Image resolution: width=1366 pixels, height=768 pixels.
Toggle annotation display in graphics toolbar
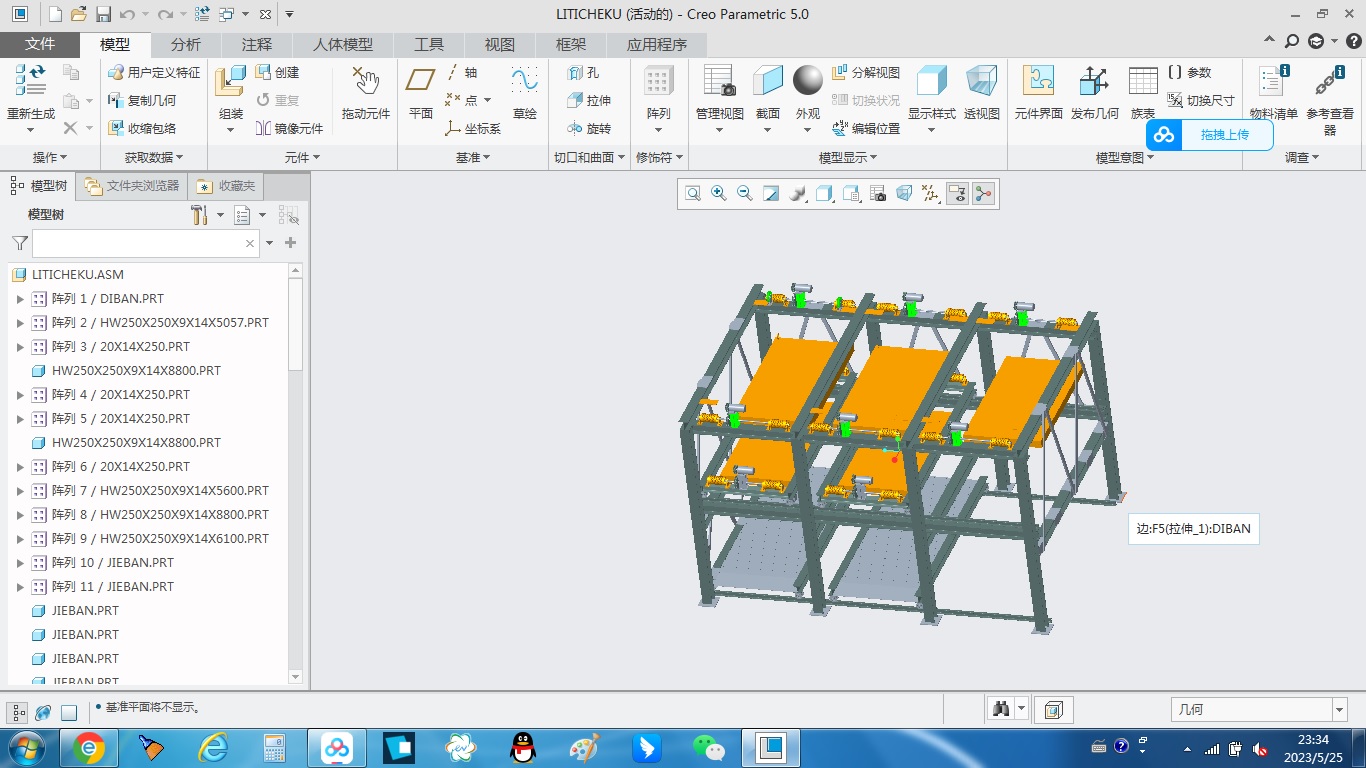[957, 194]
